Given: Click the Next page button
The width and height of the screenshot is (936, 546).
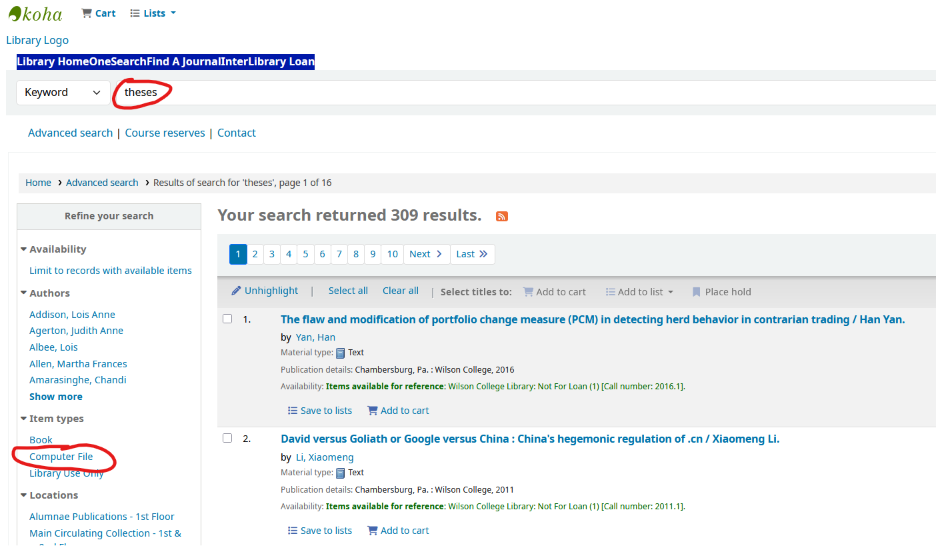Looking at the screenshot, I should coord(426,254).
